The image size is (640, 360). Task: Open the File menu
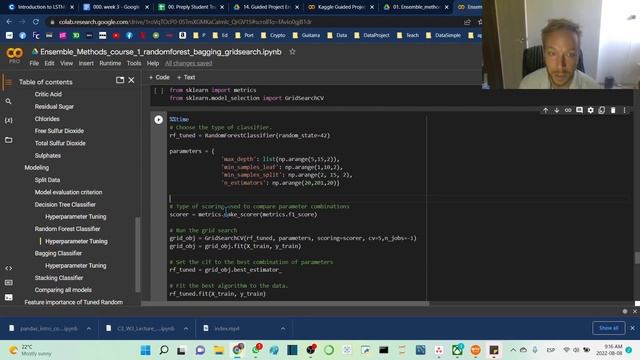[x=34, y=63]
